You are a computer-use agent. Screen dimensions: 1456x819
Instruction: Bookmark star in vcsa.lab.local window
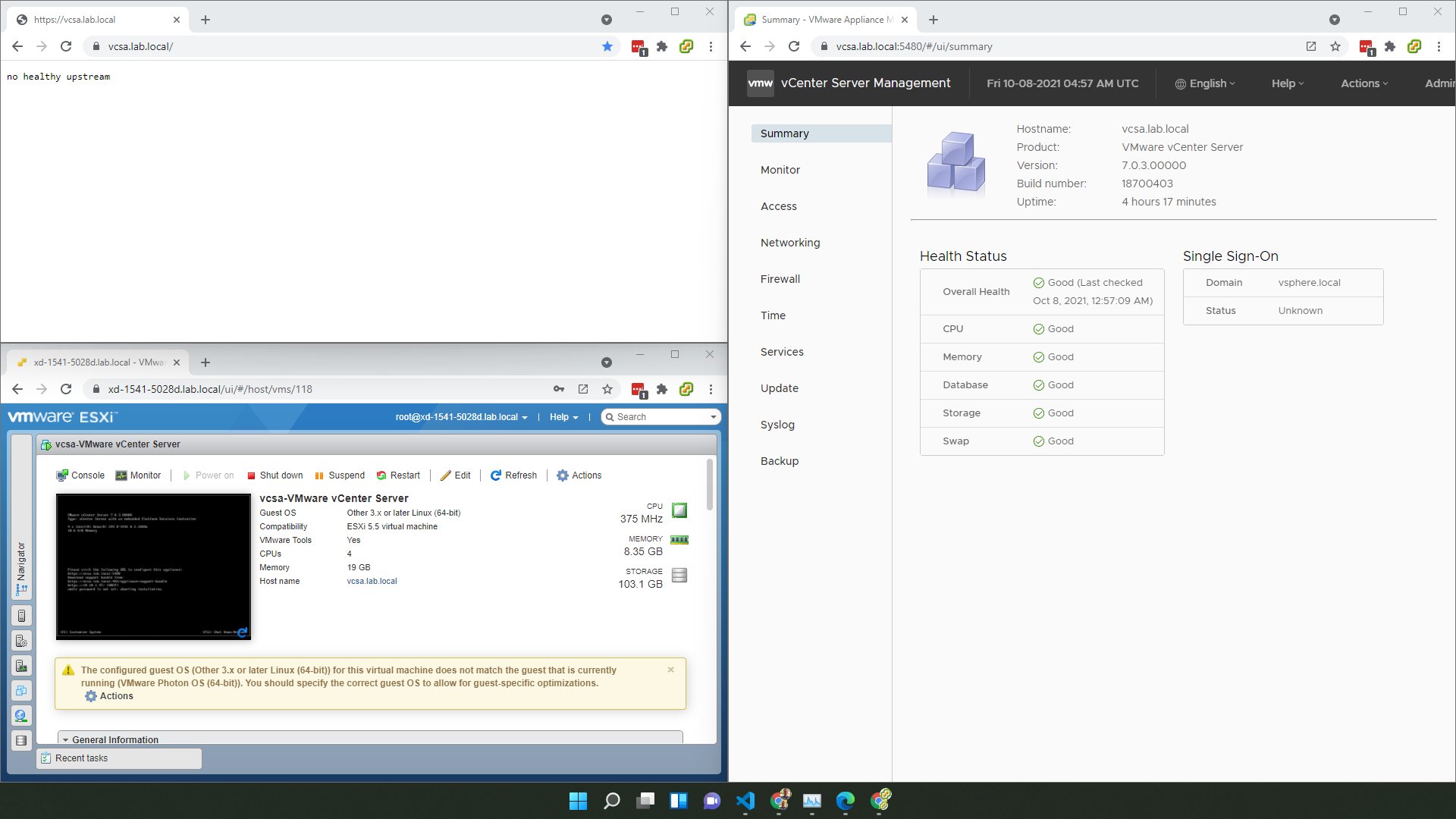coord(607,46)
